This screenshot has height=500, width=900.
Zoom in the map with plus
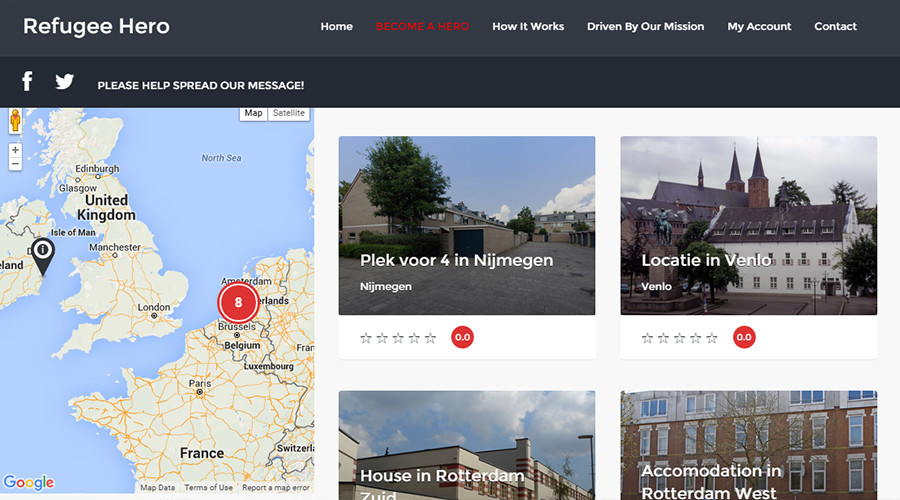click(x=15, y=150)
